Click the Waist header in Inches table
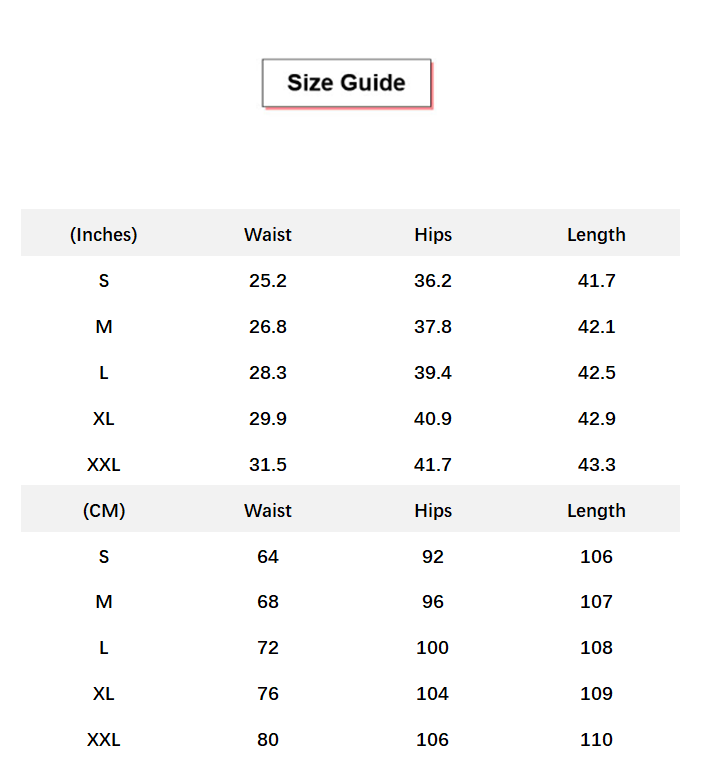 tap(268, 235)
